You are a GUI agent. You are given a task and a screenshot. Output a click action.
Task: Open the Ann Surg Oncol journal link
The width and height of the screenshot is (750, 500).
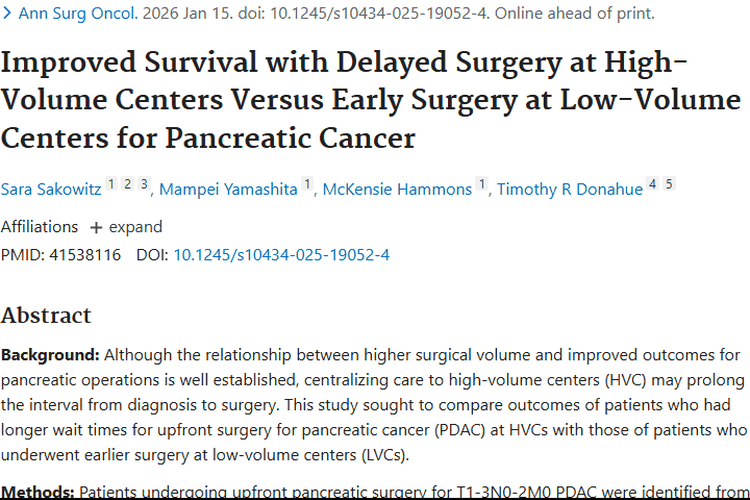pos(62,14)
